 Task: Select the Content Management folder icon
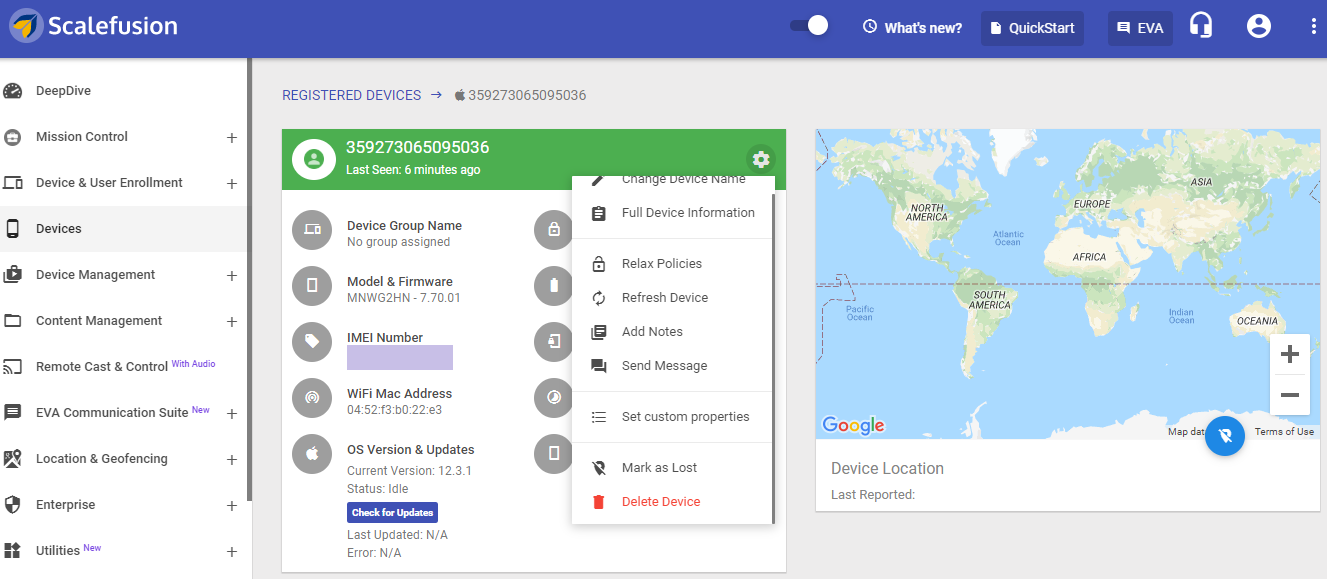pos(13,321)
